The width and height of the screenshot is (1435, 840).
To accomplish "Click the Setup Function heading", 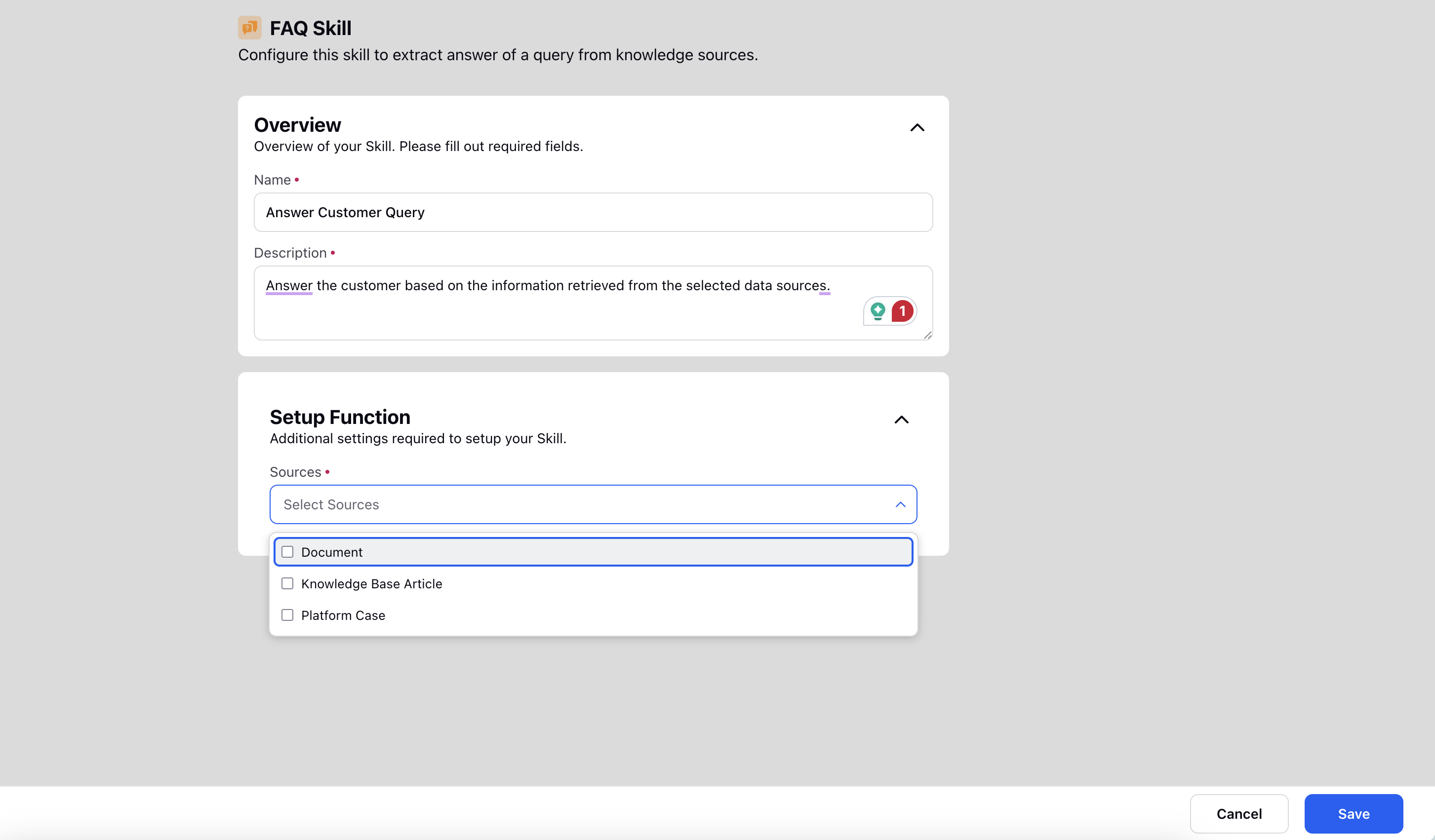I will [x=340, y=417].
